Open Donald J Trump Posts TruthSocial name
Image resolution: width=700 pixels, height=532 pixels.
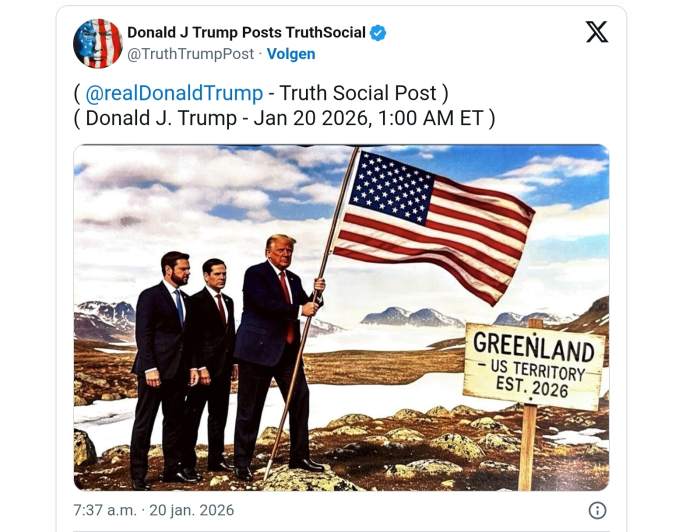tap(246, 33)
